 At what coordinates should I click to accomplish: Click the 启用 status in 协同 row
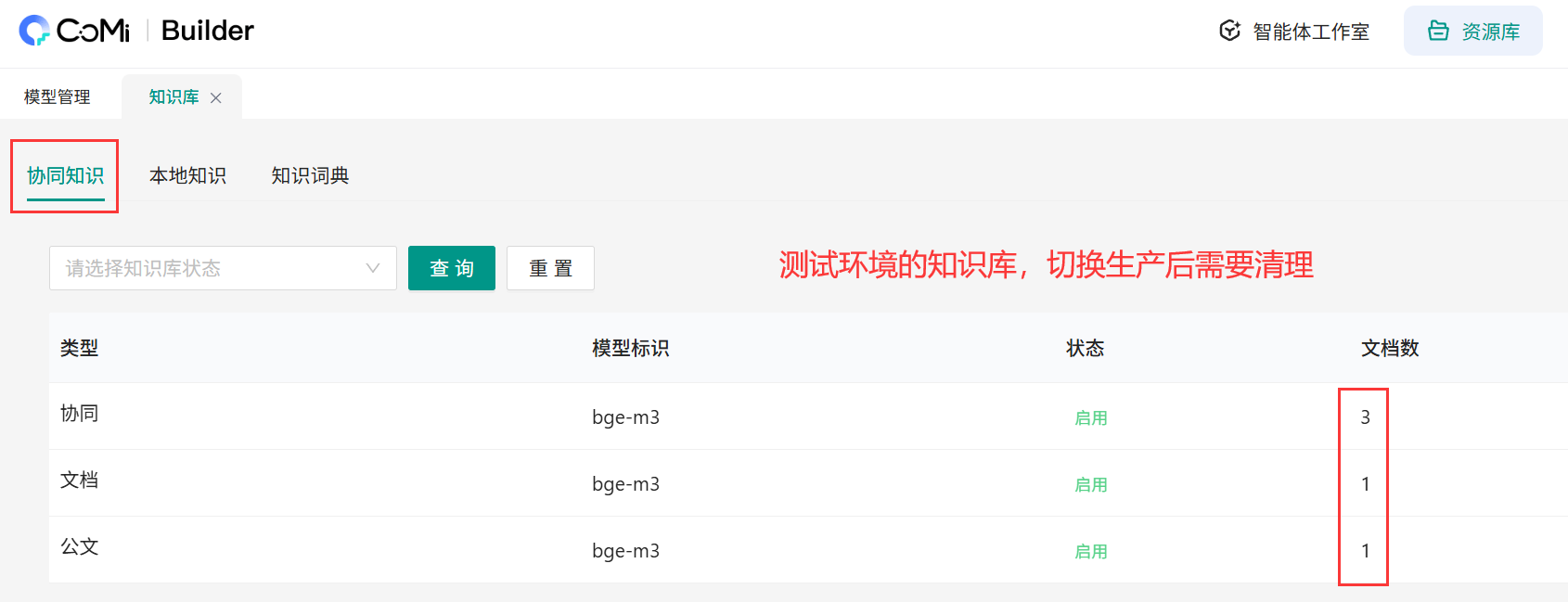tap(1090, 417)
